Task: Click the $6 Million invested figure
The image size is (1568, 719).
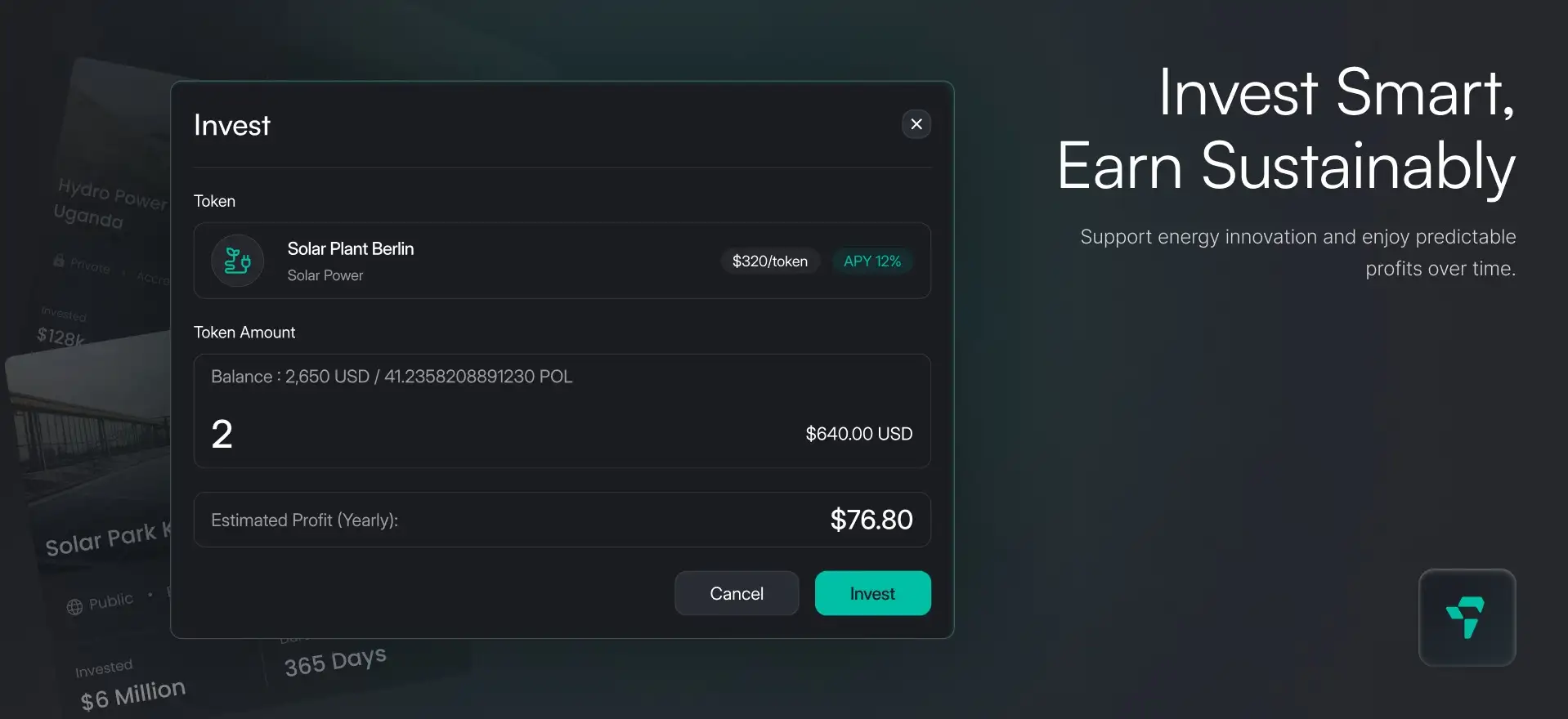Action: pyautogui.click(x=133, y=694)
